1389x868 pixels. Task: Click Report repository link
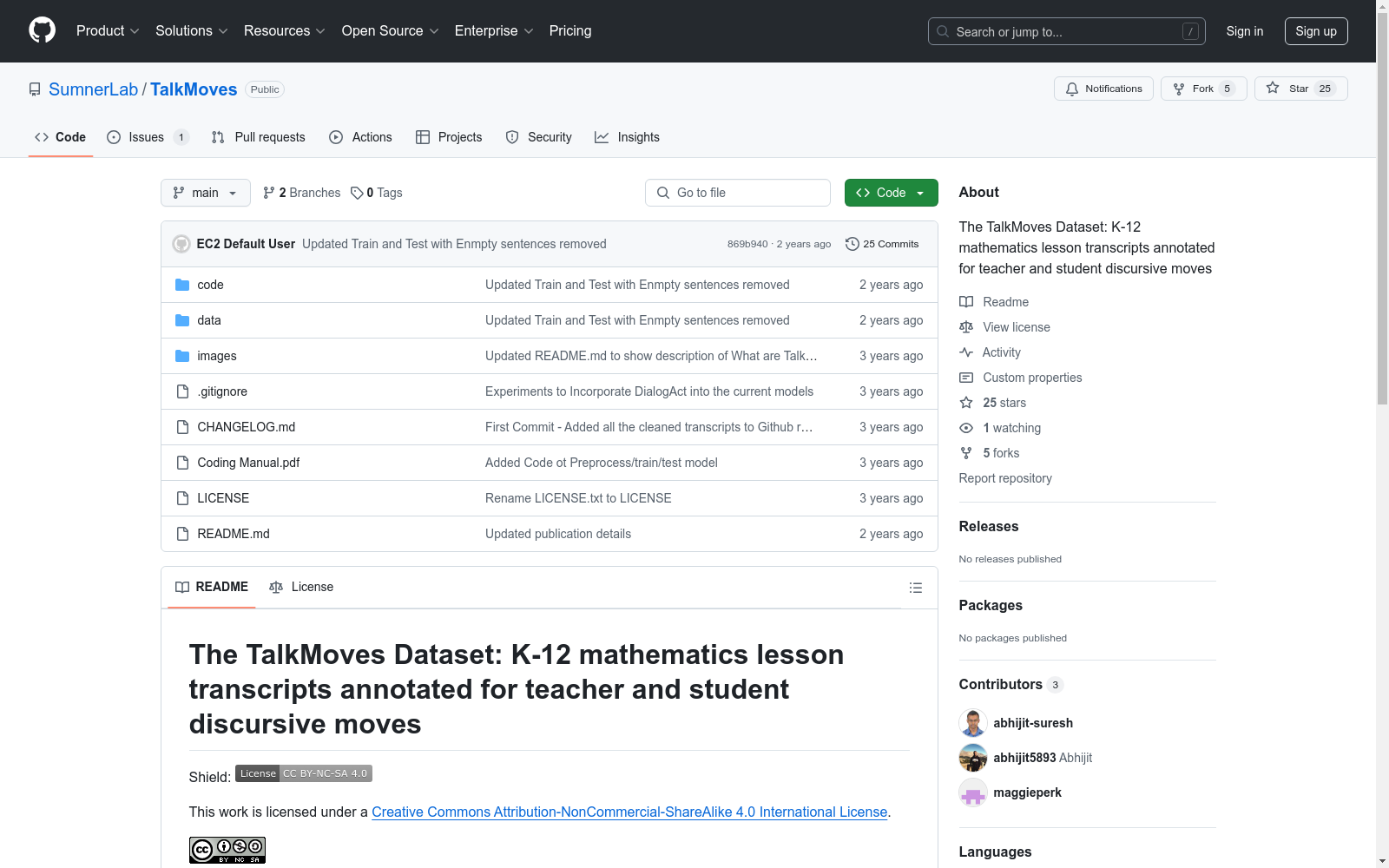[x=1005, y=478]
